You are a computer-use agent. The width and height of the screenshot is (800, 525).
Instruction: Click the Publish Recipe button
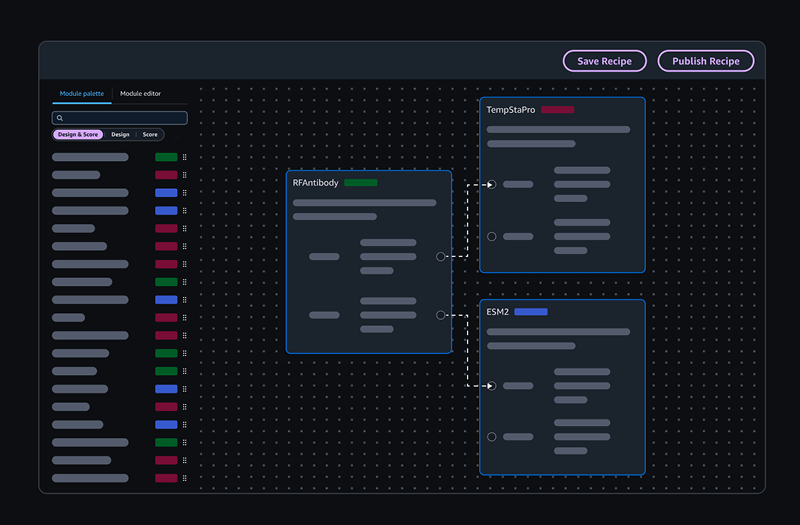(706, 61)
